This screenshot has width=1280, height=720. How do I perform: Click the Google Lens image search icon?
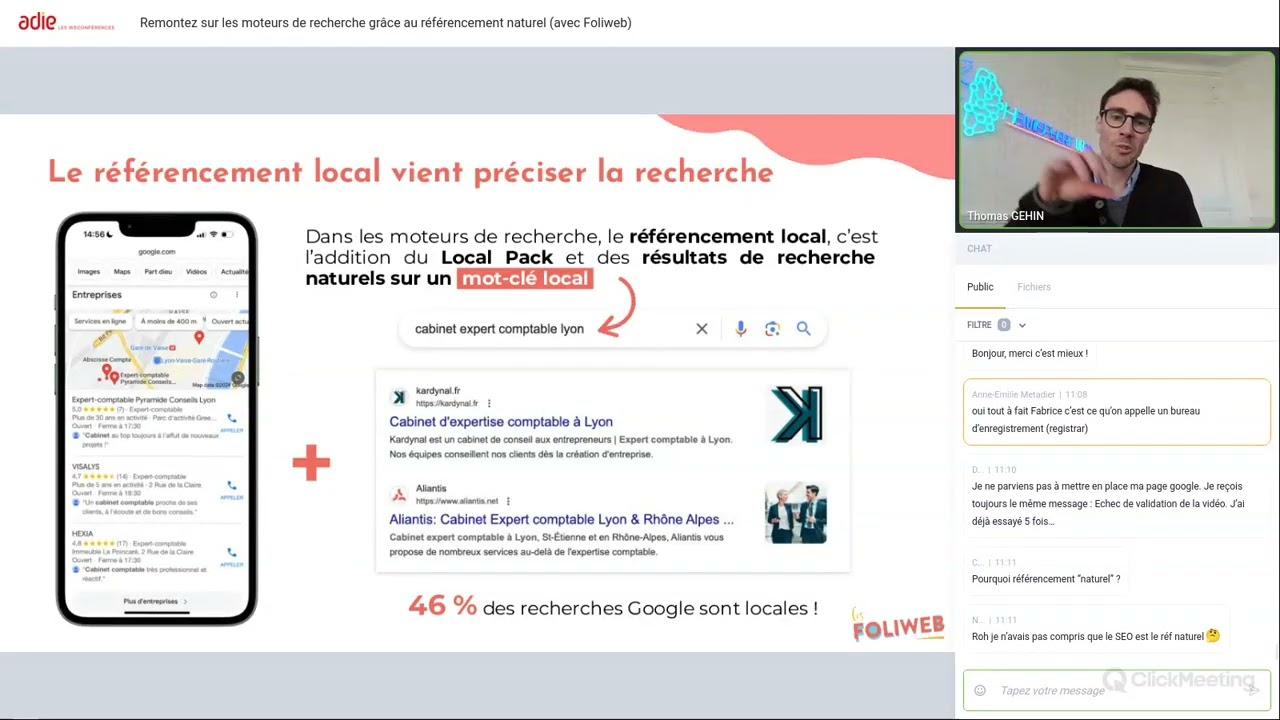pyautogui.click(x=772, y=329)
